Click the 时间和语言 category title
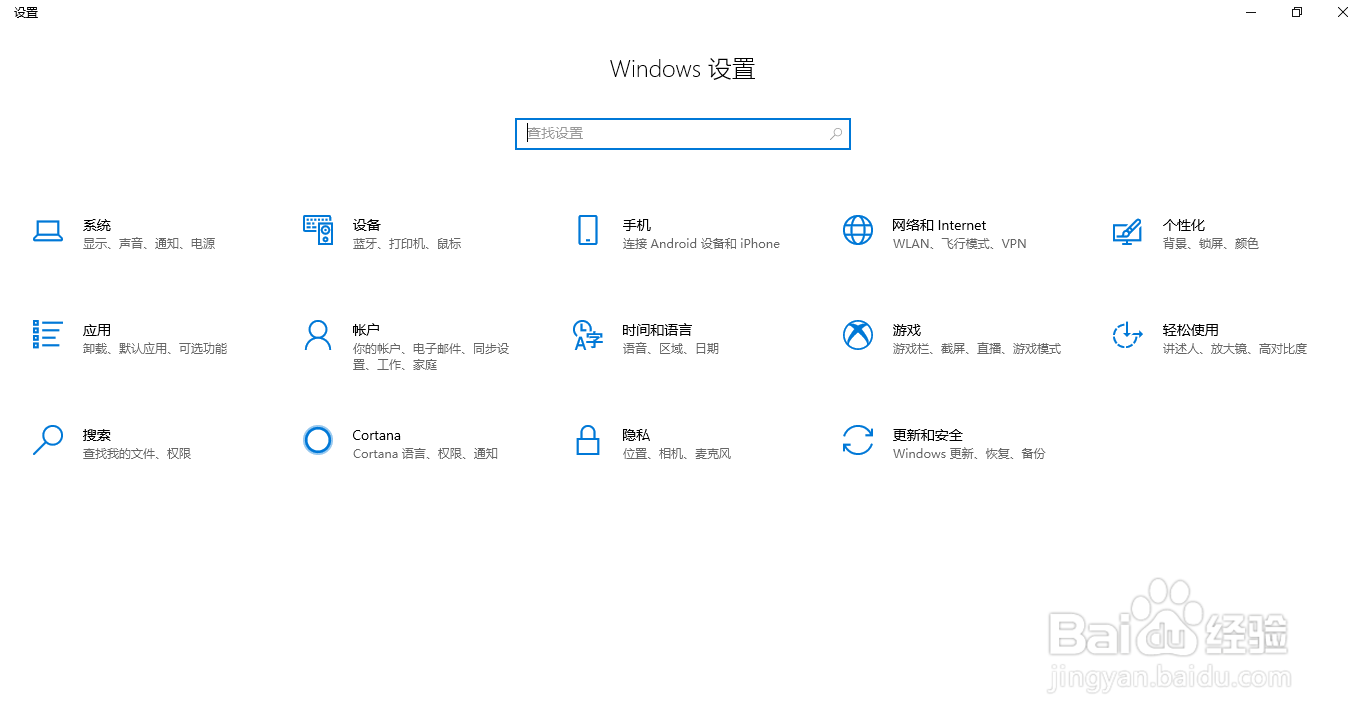Image resolution: width=1366 pixels, height=724 pixels. [657, 330]
